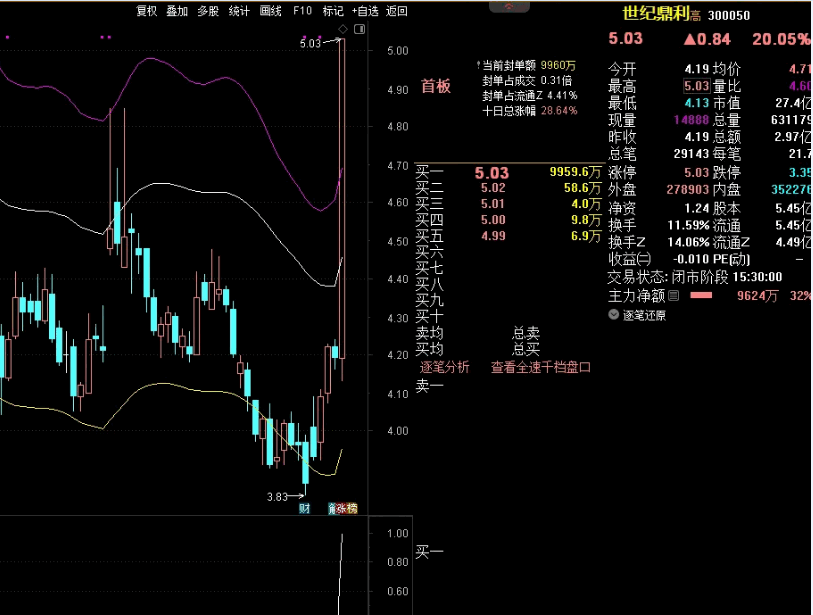The height and width of the screenshot is (615, 813).
Task: Click 买一 price 5.03 in order book
Action: pyautogui.click(x=492, y=173)
